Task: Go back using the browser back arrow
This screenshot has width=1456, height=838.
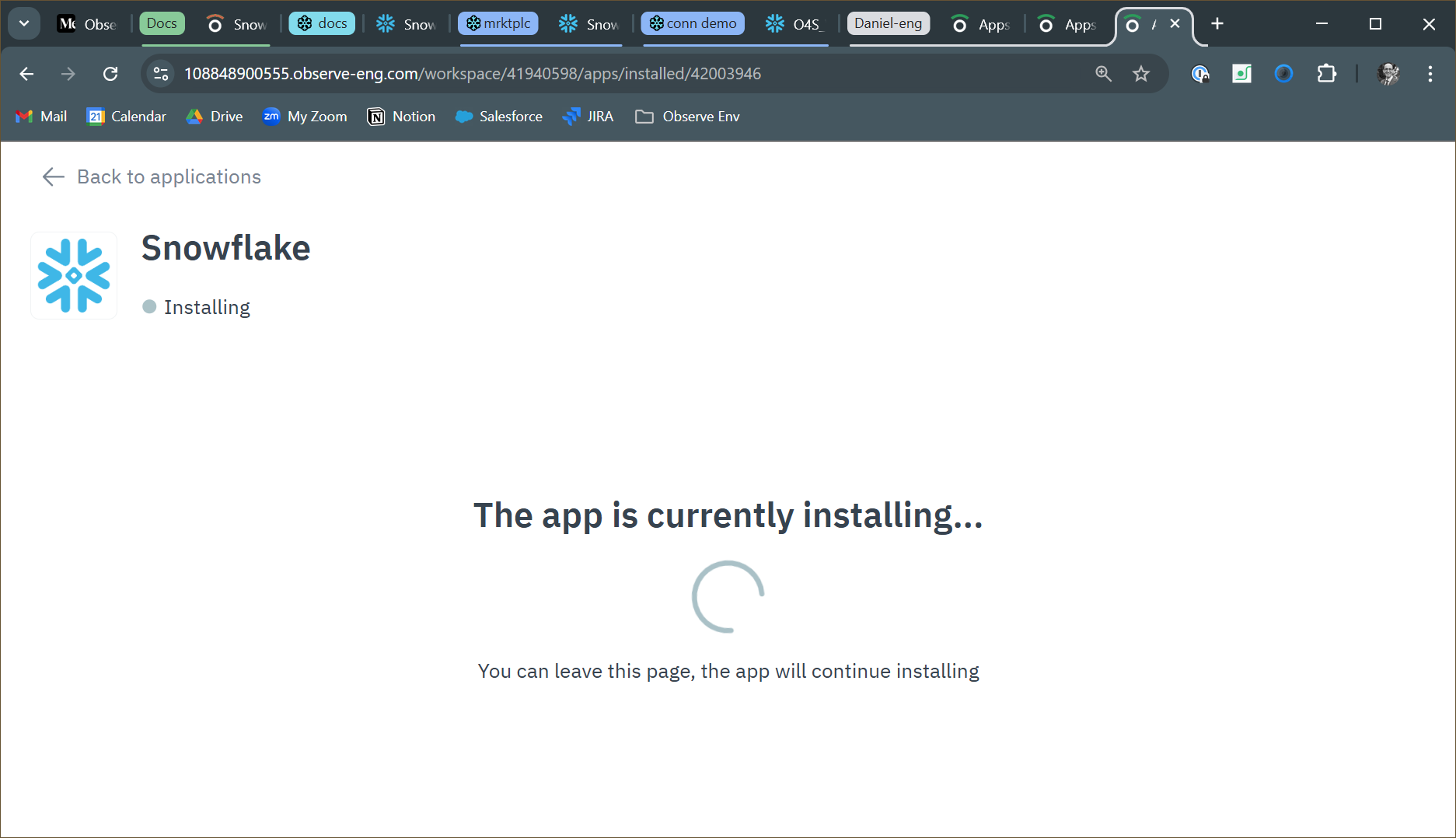Action: (26, 74)
